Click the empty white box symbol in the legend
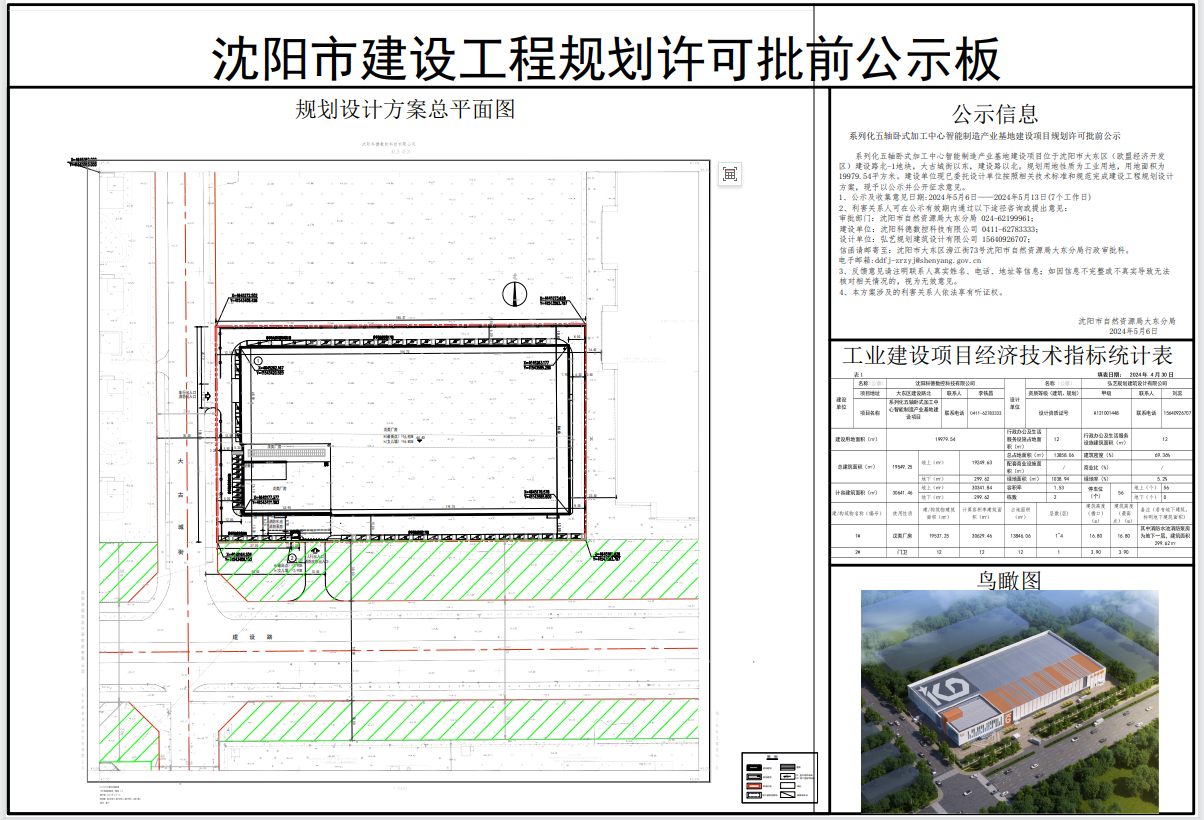 point(787,786)
